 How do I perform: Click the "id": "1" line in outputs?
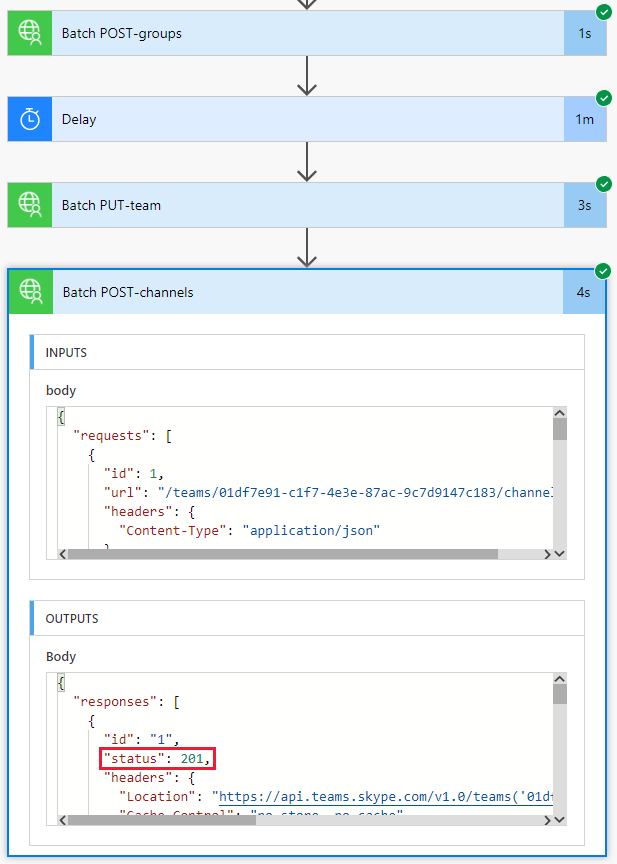tap(142, 739)
